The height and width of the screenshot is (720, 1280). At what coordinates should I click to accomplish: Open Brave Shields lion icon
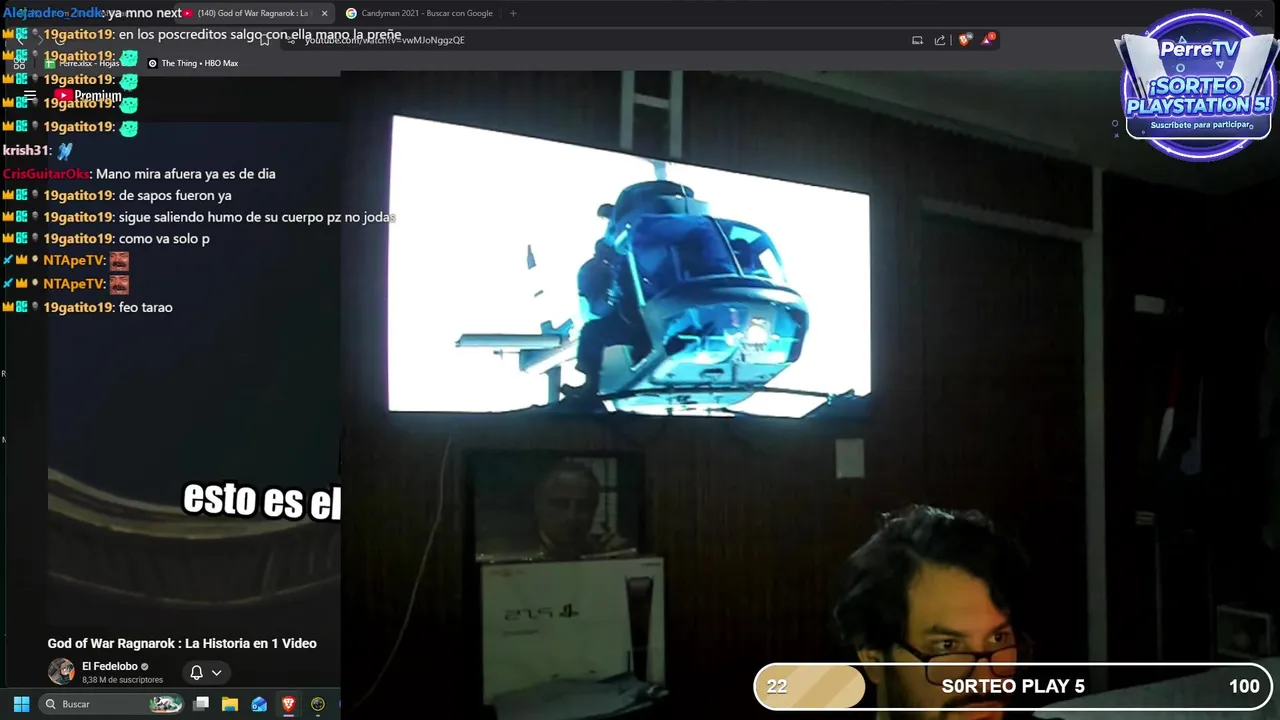click(964, 40)
